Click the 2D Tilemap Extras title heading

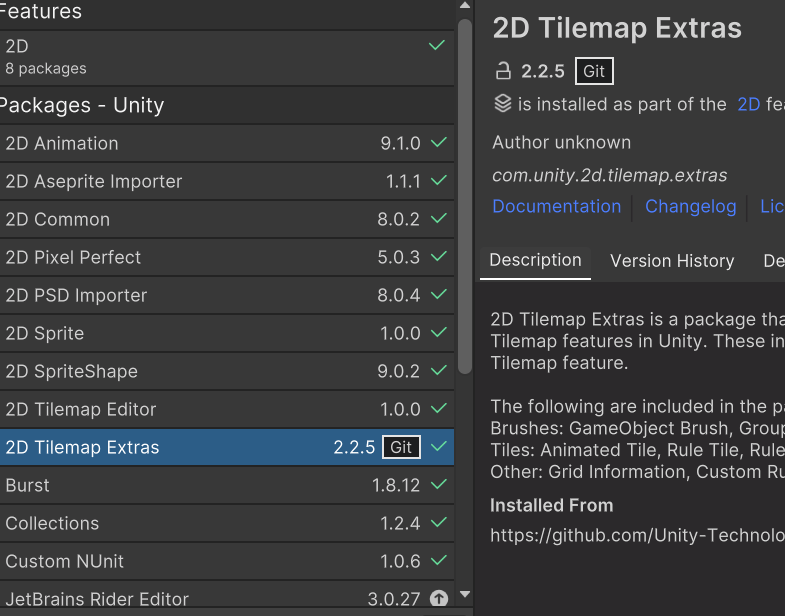click(x=617, y=28)
